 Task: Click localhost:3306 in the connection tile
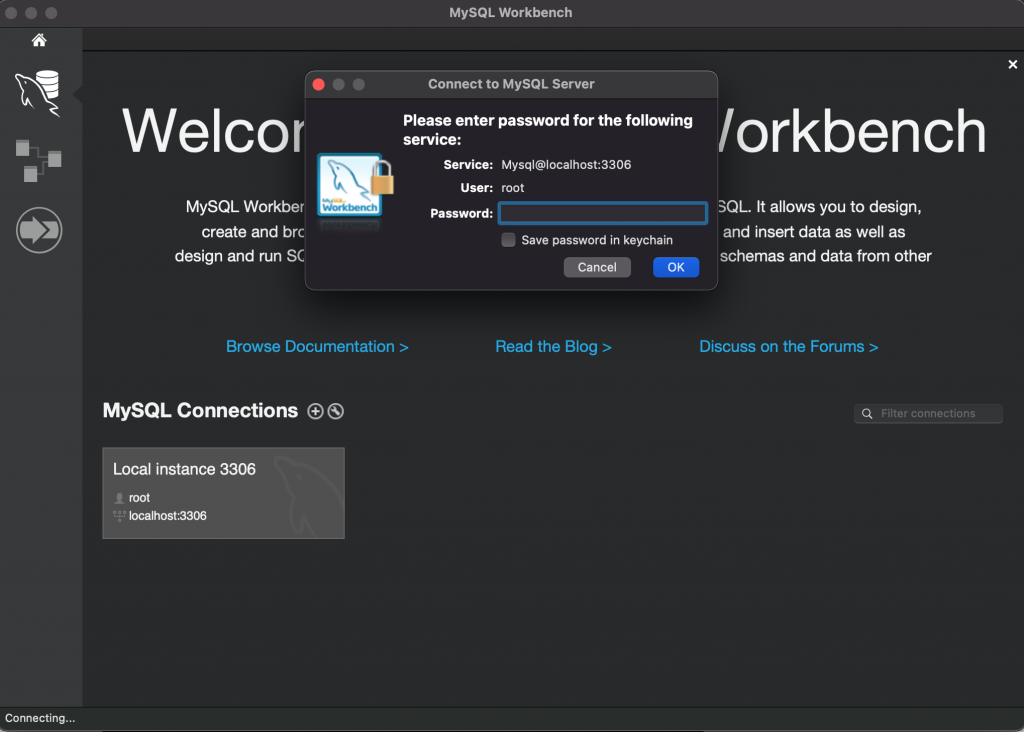tap(168, 516)
